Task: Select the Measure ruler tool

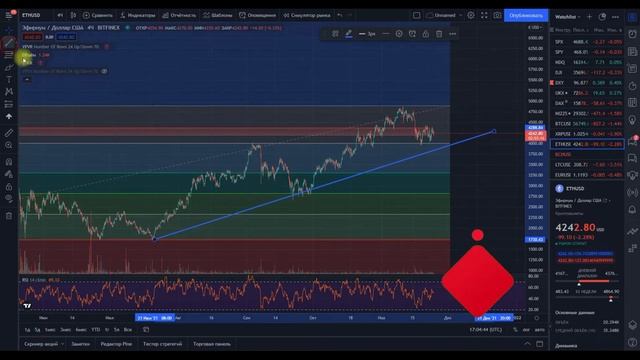Action: (9, 133)
